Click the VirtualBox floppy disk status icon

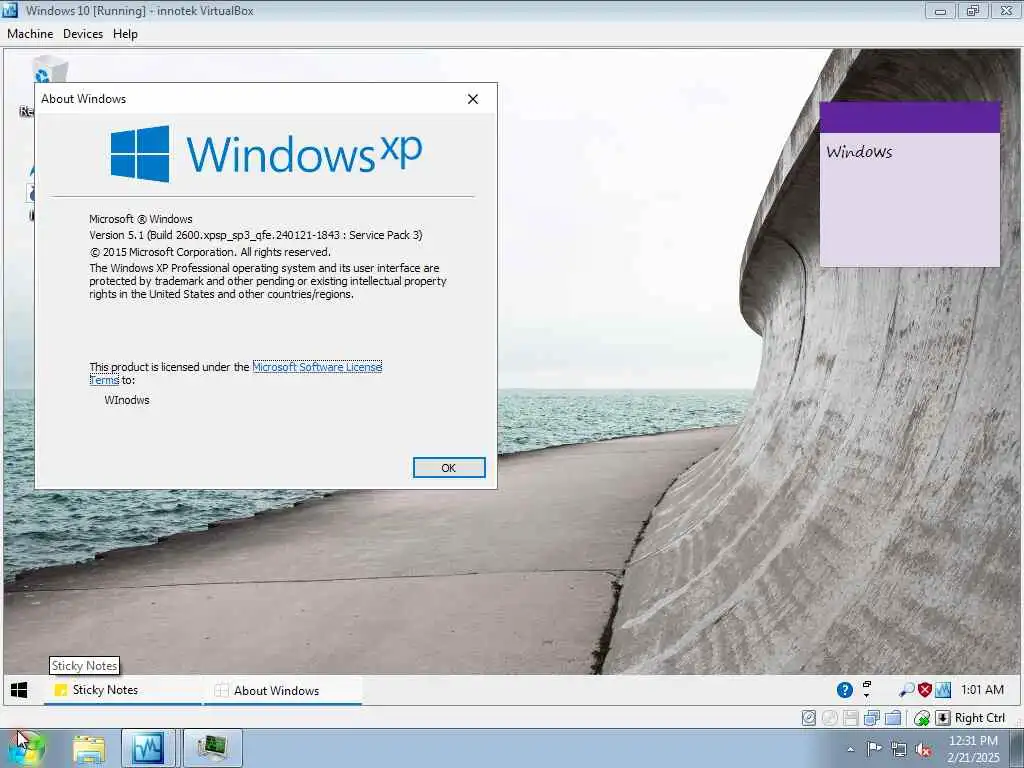(850, 718)
